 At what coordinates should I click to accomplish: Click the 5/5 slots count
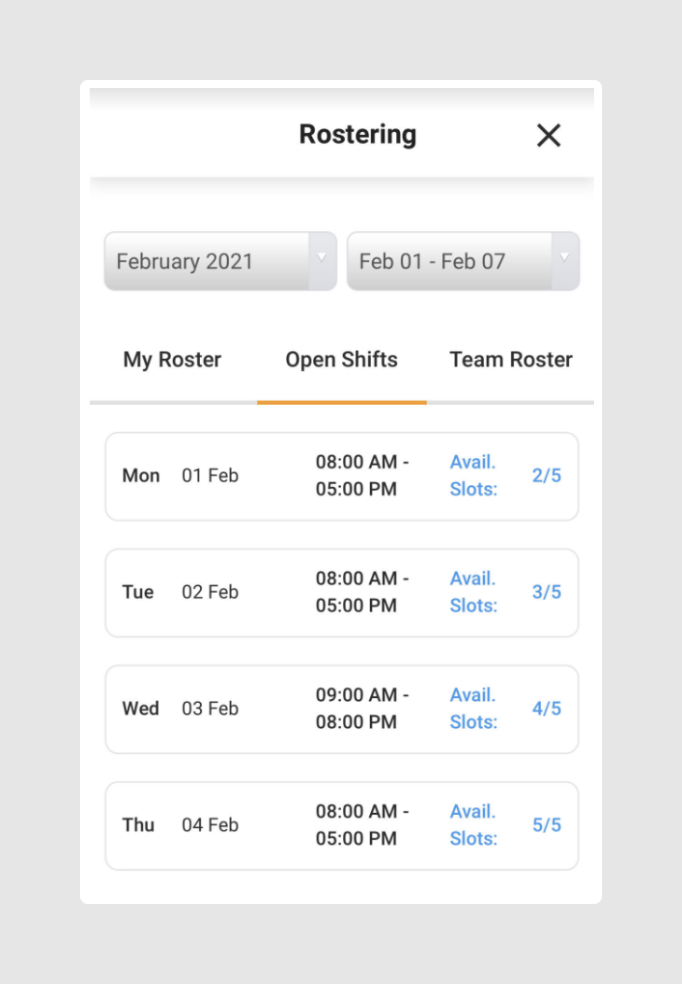click(546, 825)
